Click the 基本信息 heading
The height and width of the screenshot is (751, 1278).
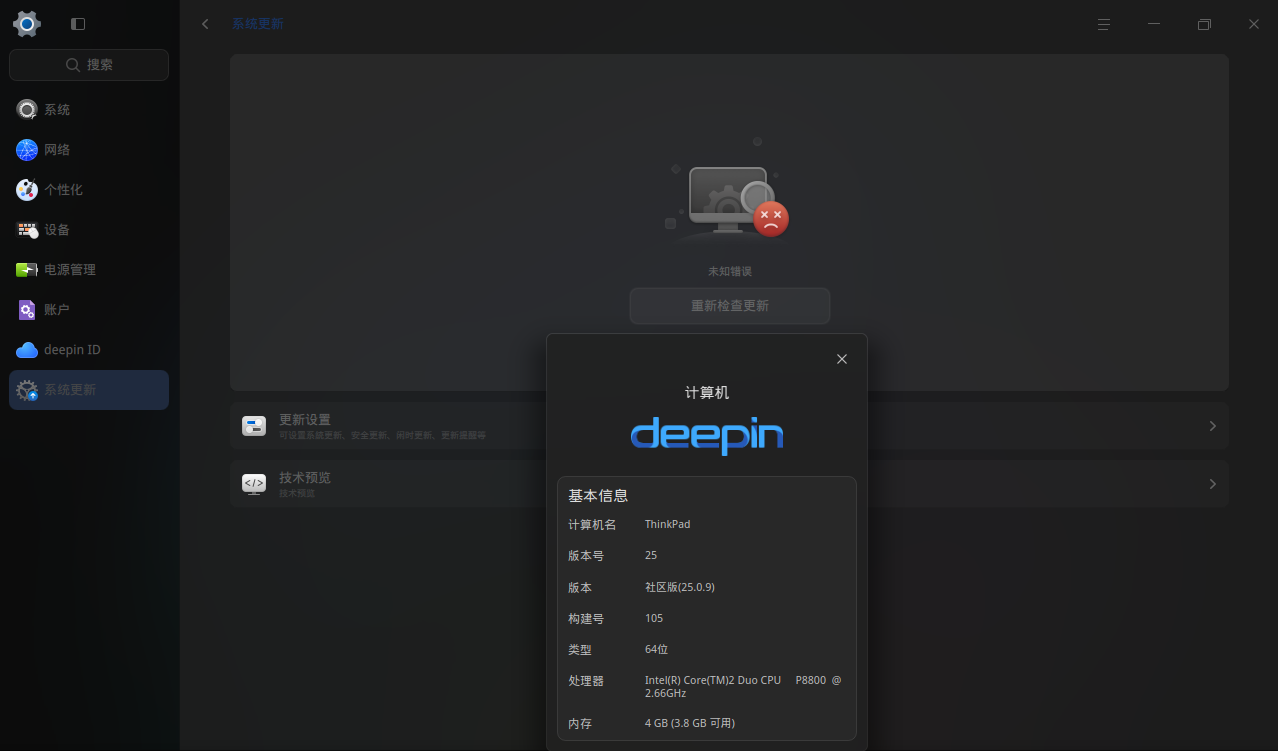[598, 496]
